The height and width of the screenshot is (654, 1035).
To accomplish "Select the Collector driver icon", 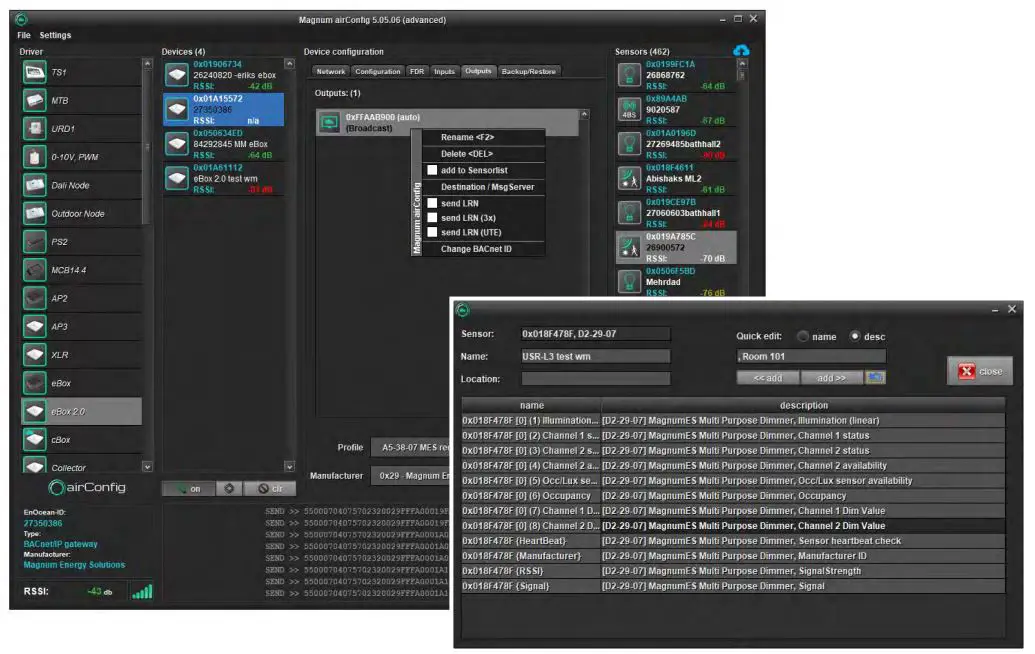I will [34, 465].
